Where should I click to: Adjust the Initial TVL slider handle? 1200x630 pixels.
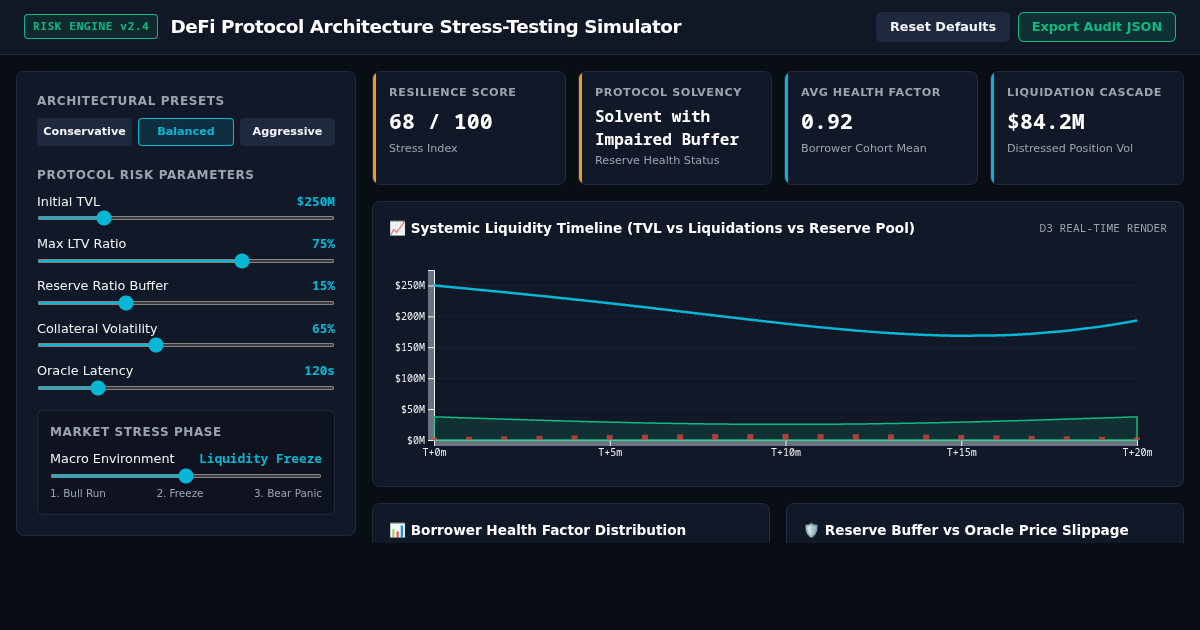(104, 218)
